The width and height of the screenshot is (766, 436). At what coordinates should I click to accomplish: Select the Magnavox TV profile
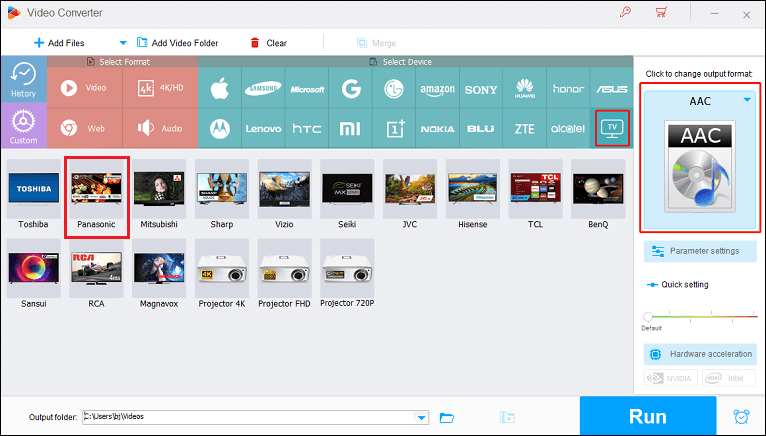[159, 275]
